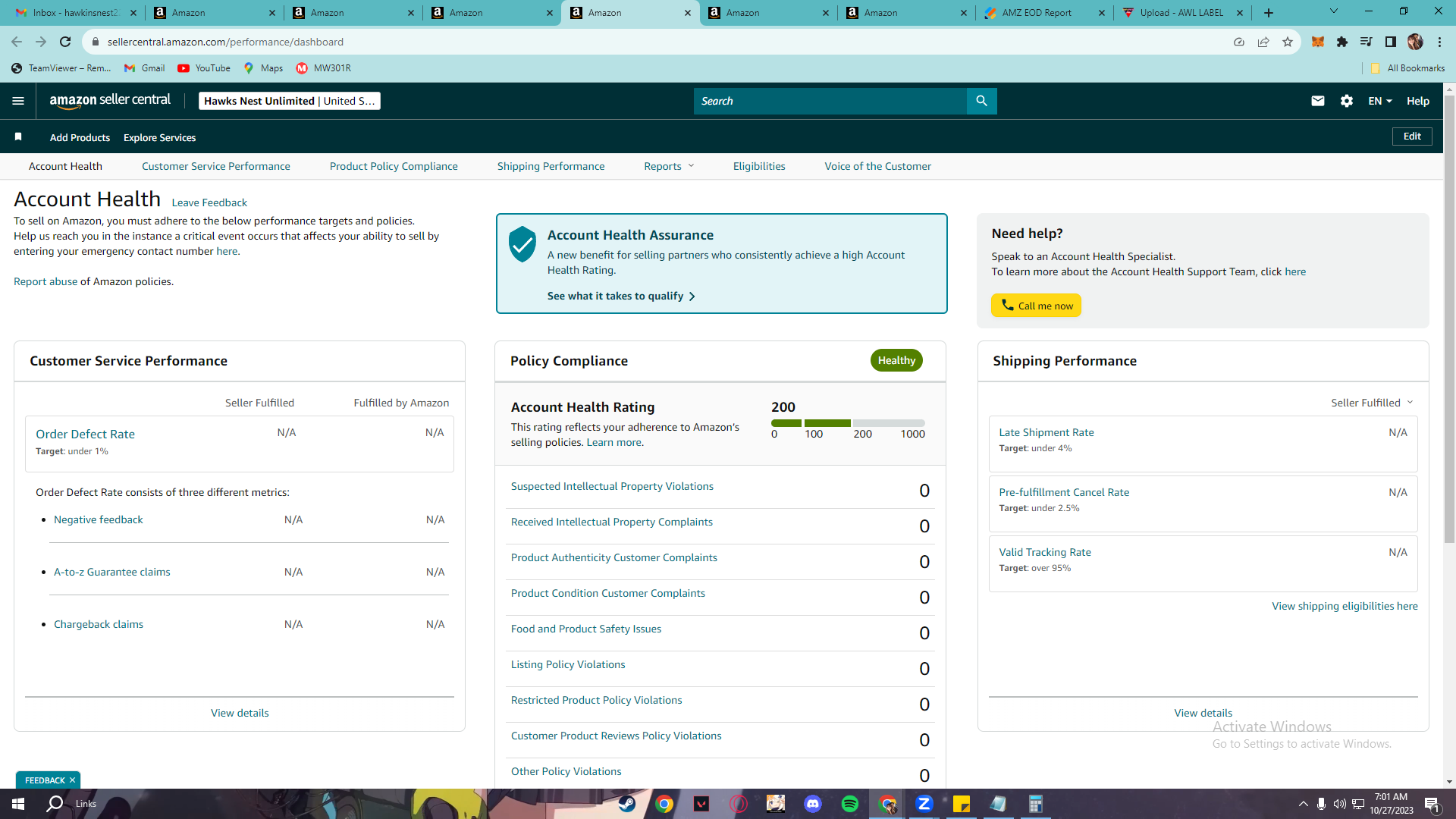Click the Help link in the header
The width and height of the screenshot is (1456, 819).
1418,101
